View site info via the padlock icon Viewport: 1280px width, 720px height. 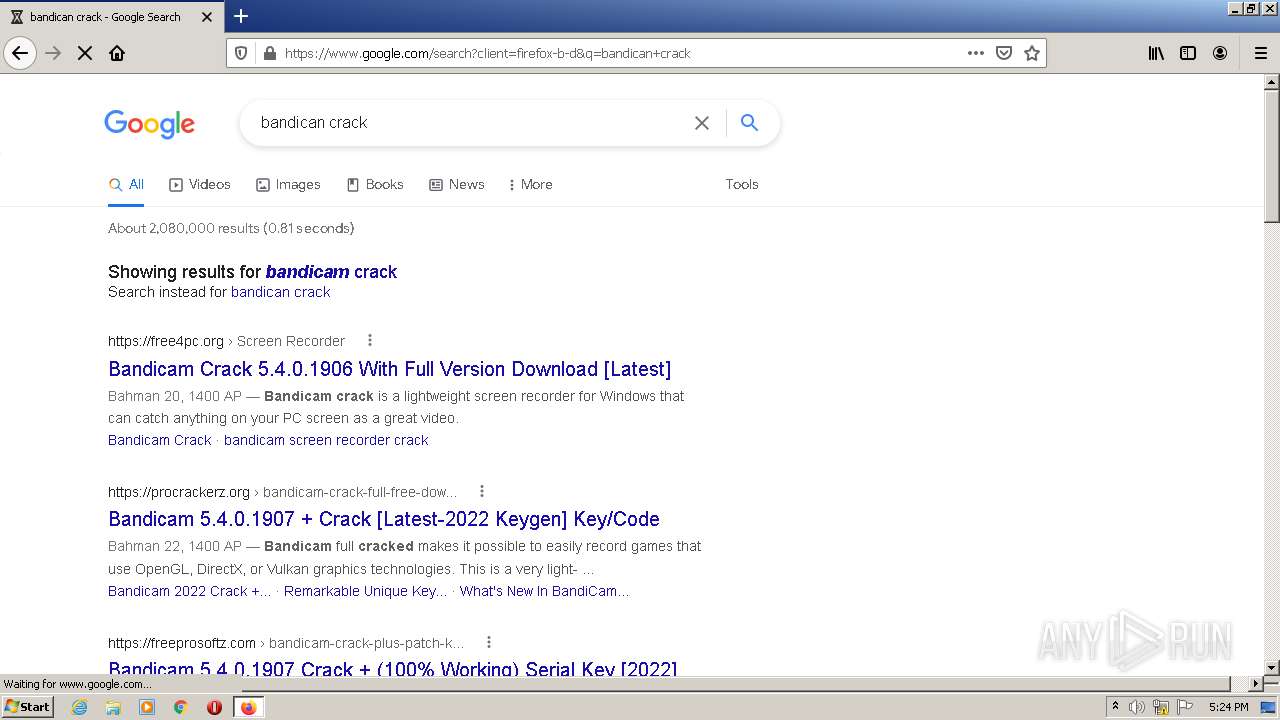(269, 53)
